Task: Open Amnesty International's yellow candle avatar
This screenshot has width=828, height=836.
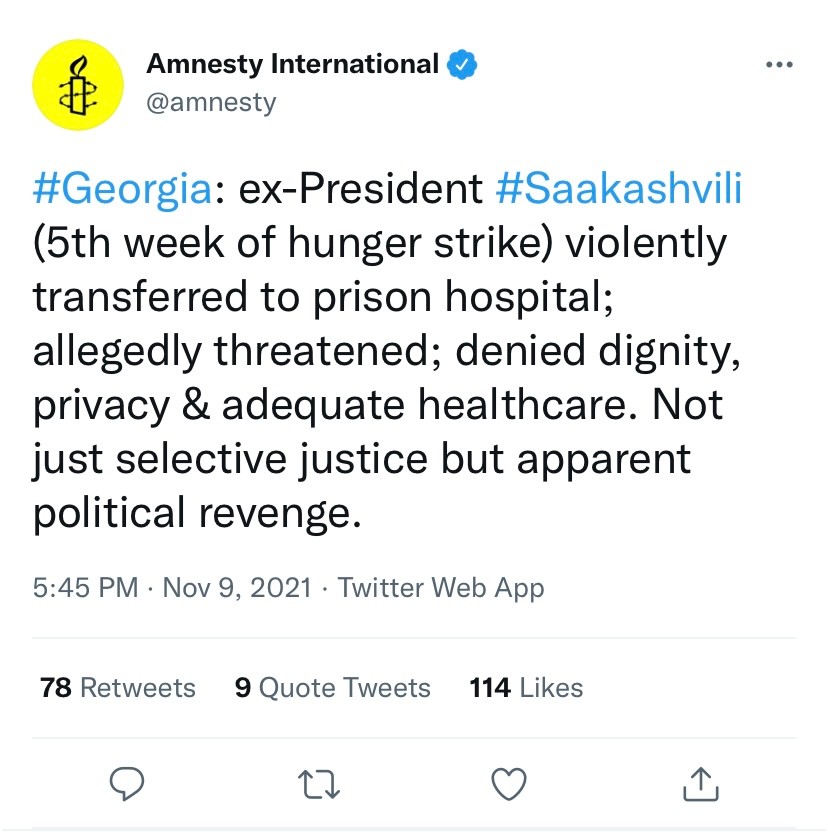Action: pos(78,87)
